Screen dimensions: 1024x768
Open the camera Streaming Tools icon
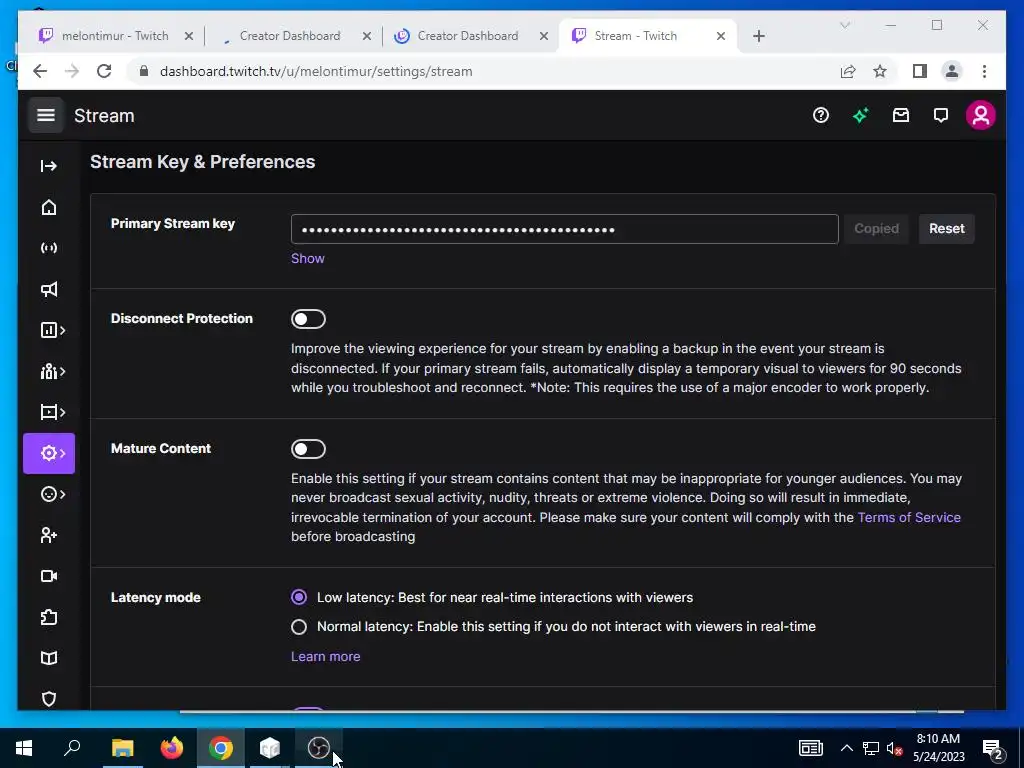(49, 576)
